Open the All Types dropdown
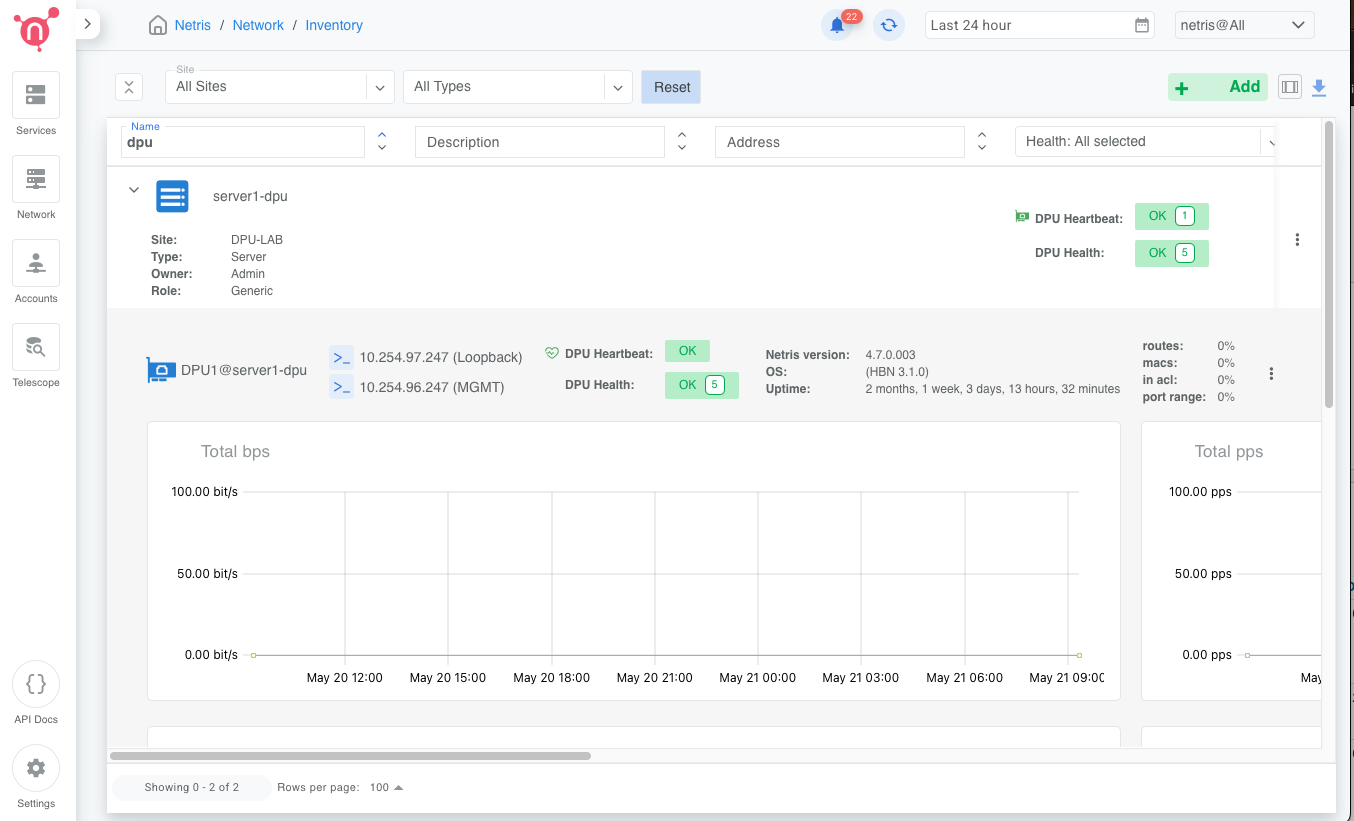Image resolution: width=1354 pixels, height=821 pixels. point(517,87)
